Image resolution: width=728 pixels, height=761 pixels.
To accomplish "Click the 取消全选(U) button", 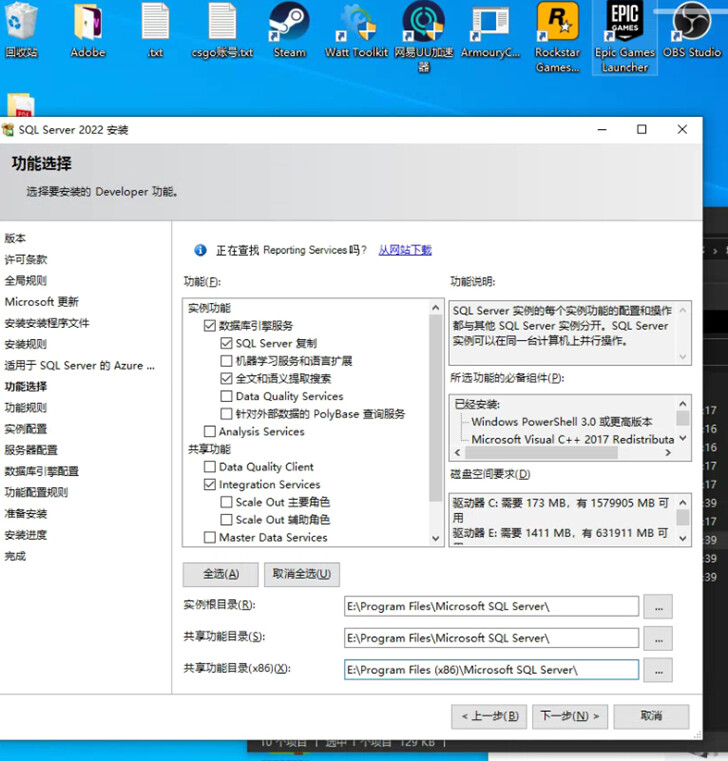I will (x=301, y=574).
